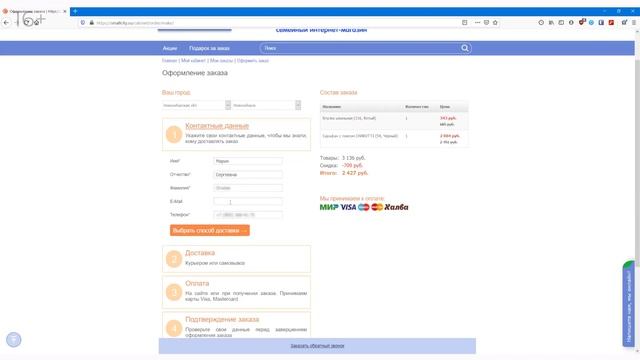Click the Отчество input field
This screenshot has height=360, width=640.
pyautogui.click(x=248, y=175)
